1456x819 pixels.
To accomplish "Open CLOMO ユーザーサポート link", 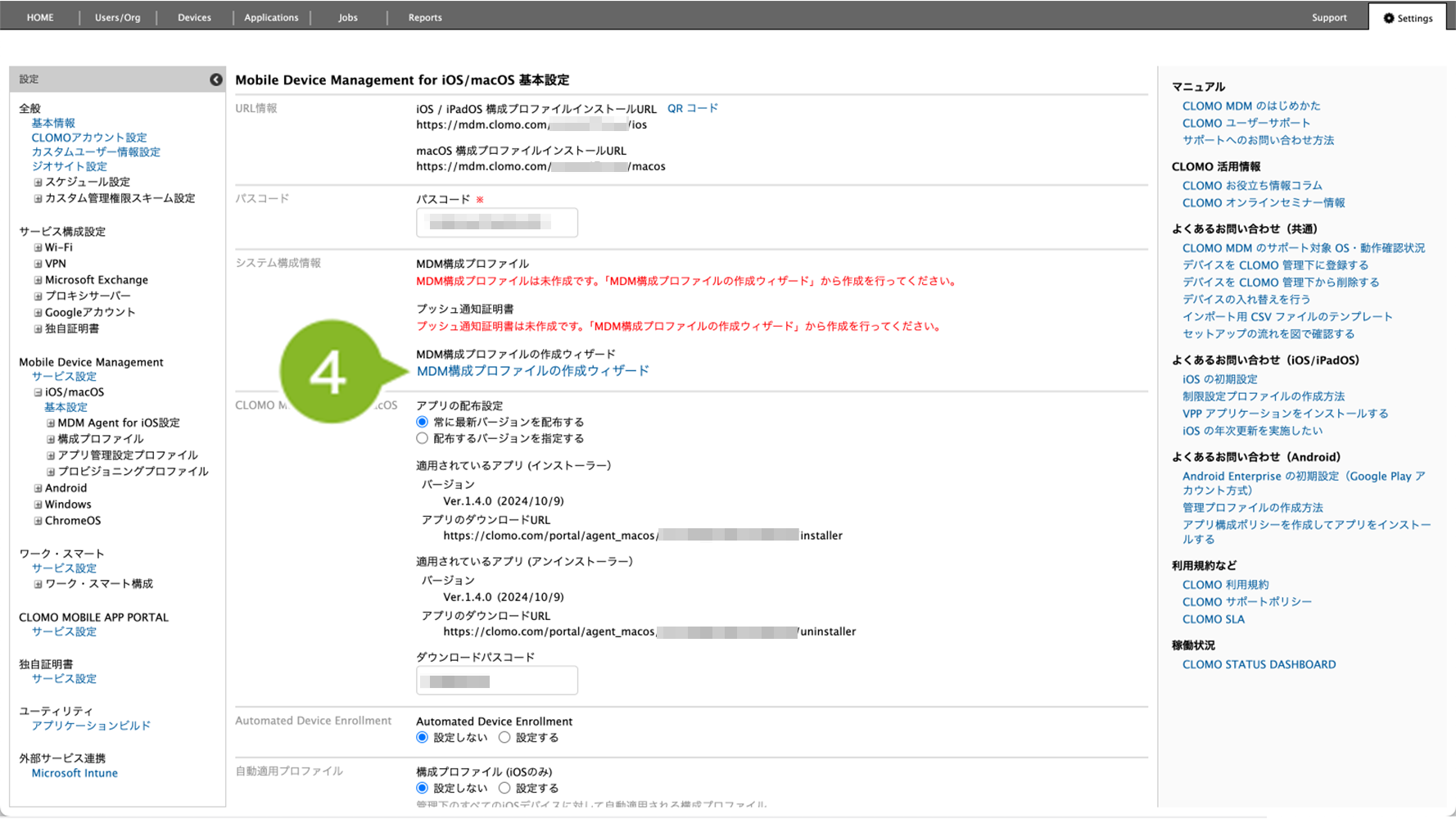I will click(x=1246, y=123).
